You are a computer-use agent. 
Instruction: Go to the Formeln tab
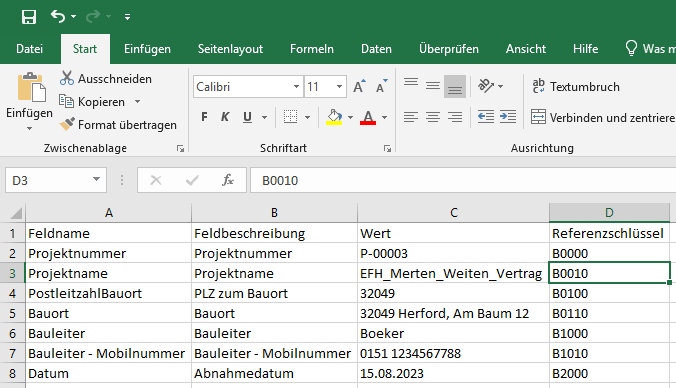[312, 49]
